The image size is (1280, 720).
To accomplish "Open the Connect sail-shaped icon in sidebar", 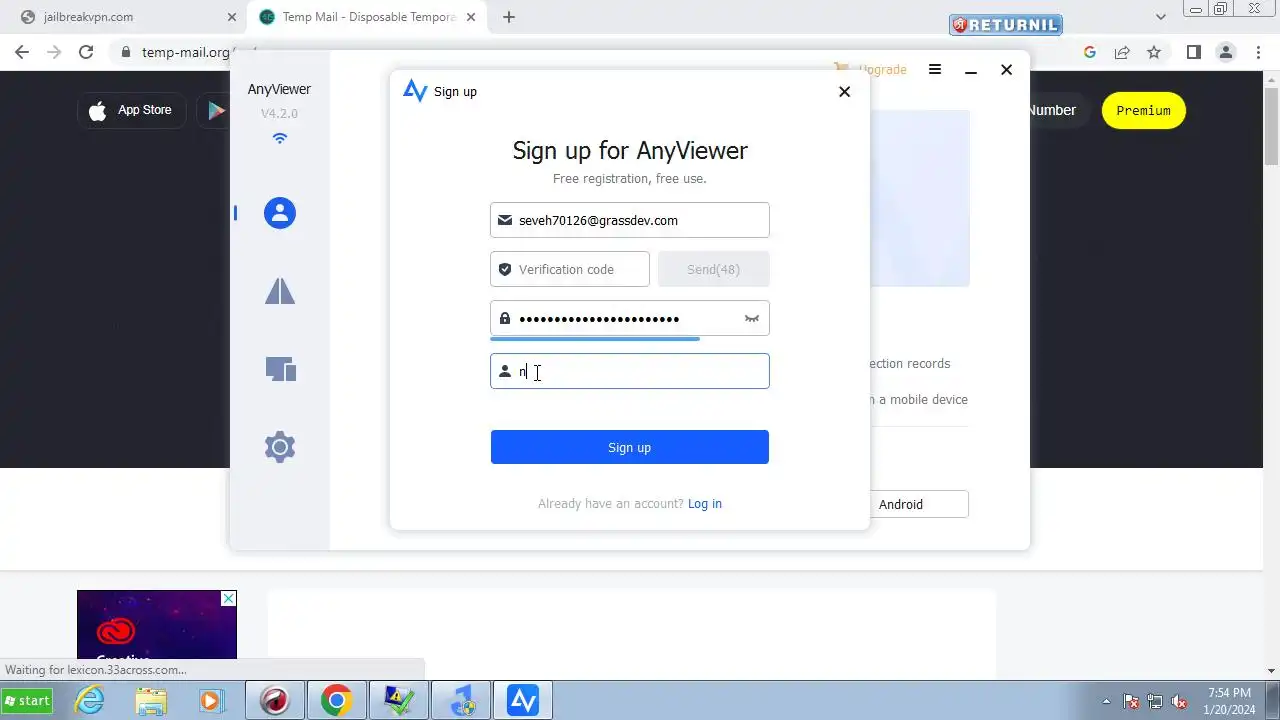I will click(x=280, y=291).
